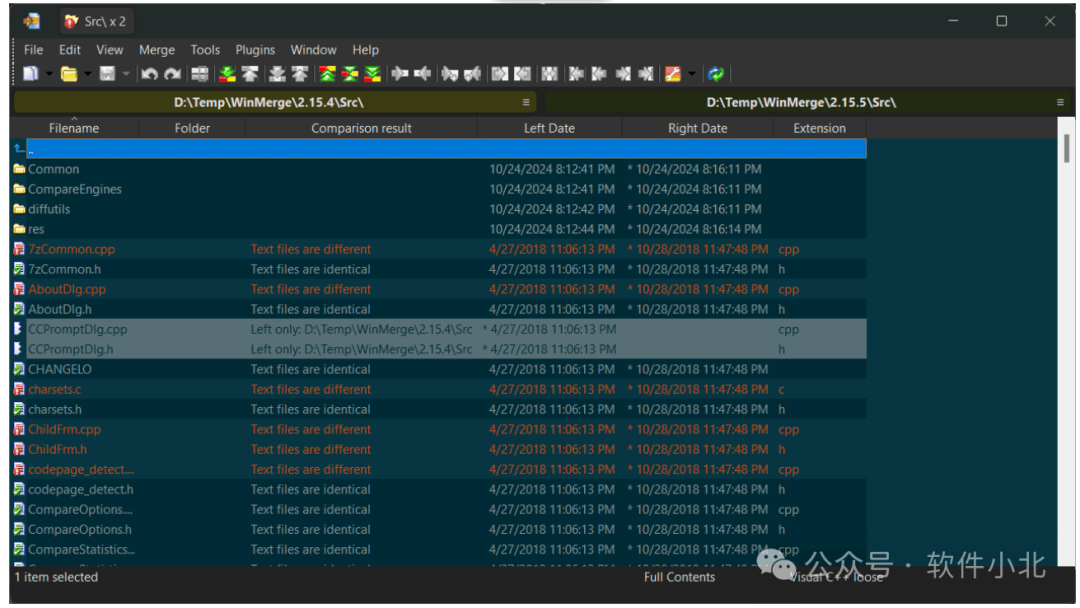Image resolution: width=1080 pixels, height=608 pixels.
Task: Sort by the Comparison result column header
Action: [362, 128]
